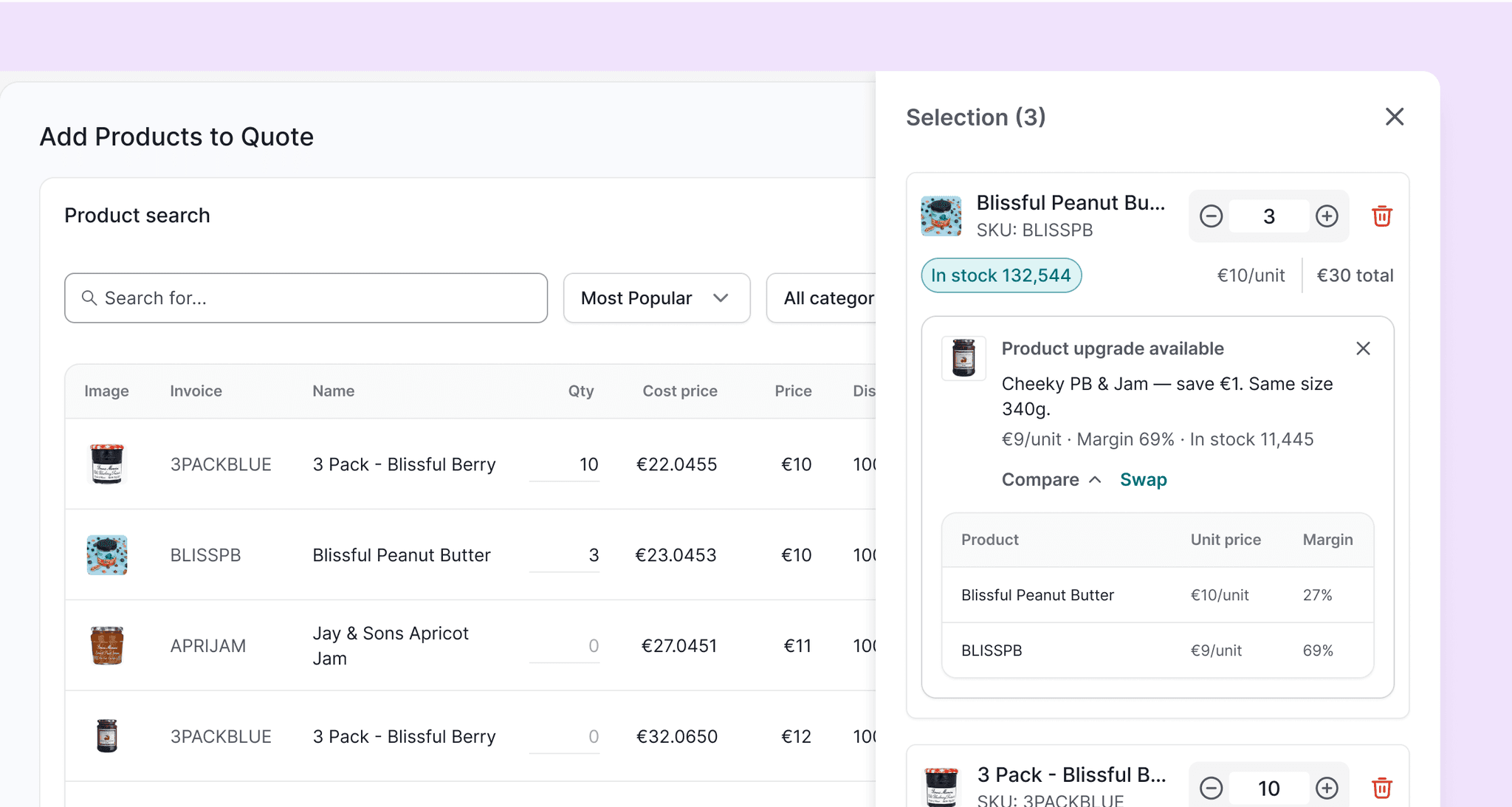The height and width of the screenshot is (807, 1512).
Task: Click cost price €27.0451
Action: tap(678, 646)
